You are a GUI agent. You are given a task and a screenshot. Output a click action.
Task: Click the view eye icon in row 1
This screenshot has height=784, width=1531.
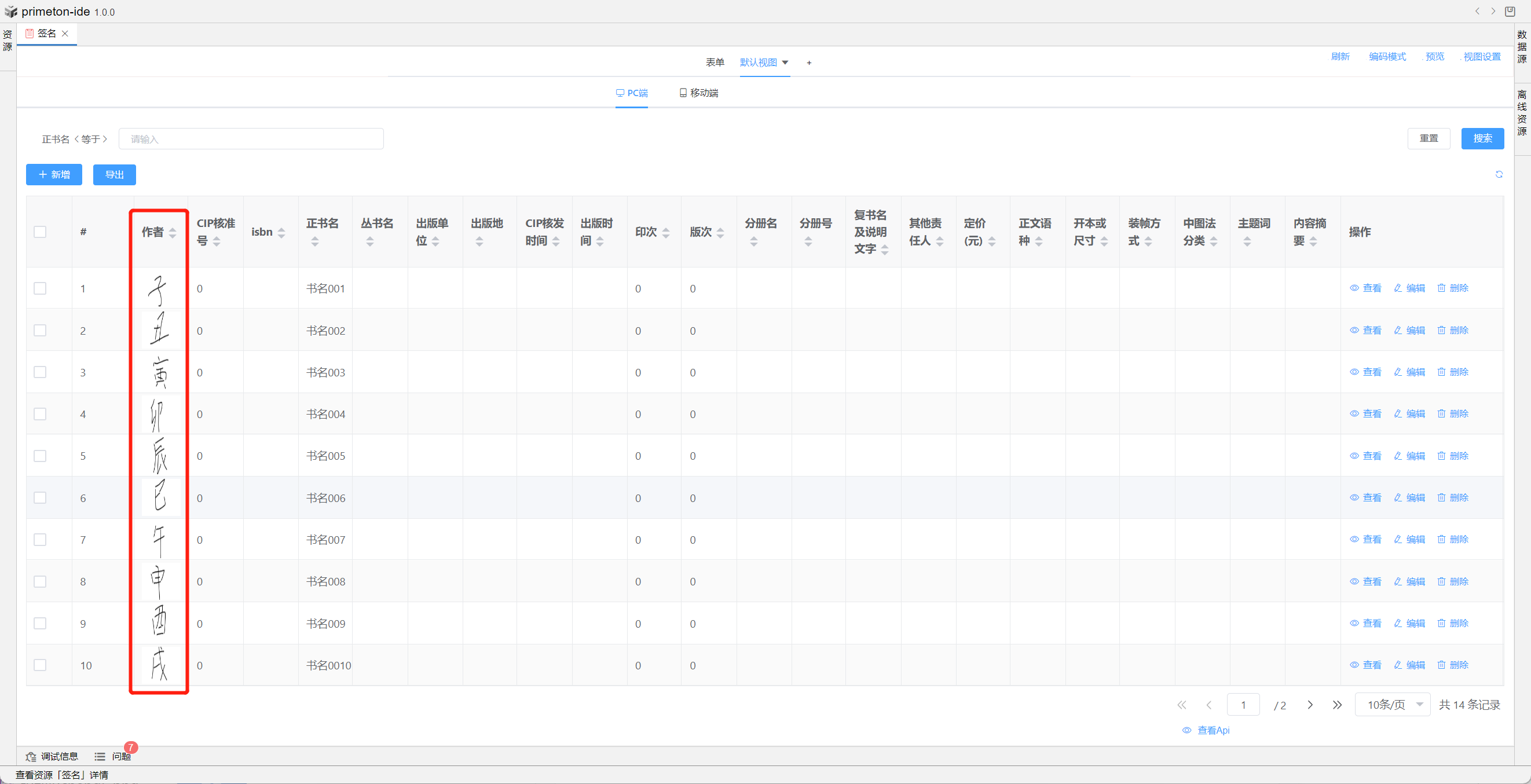click(1354, 288)
